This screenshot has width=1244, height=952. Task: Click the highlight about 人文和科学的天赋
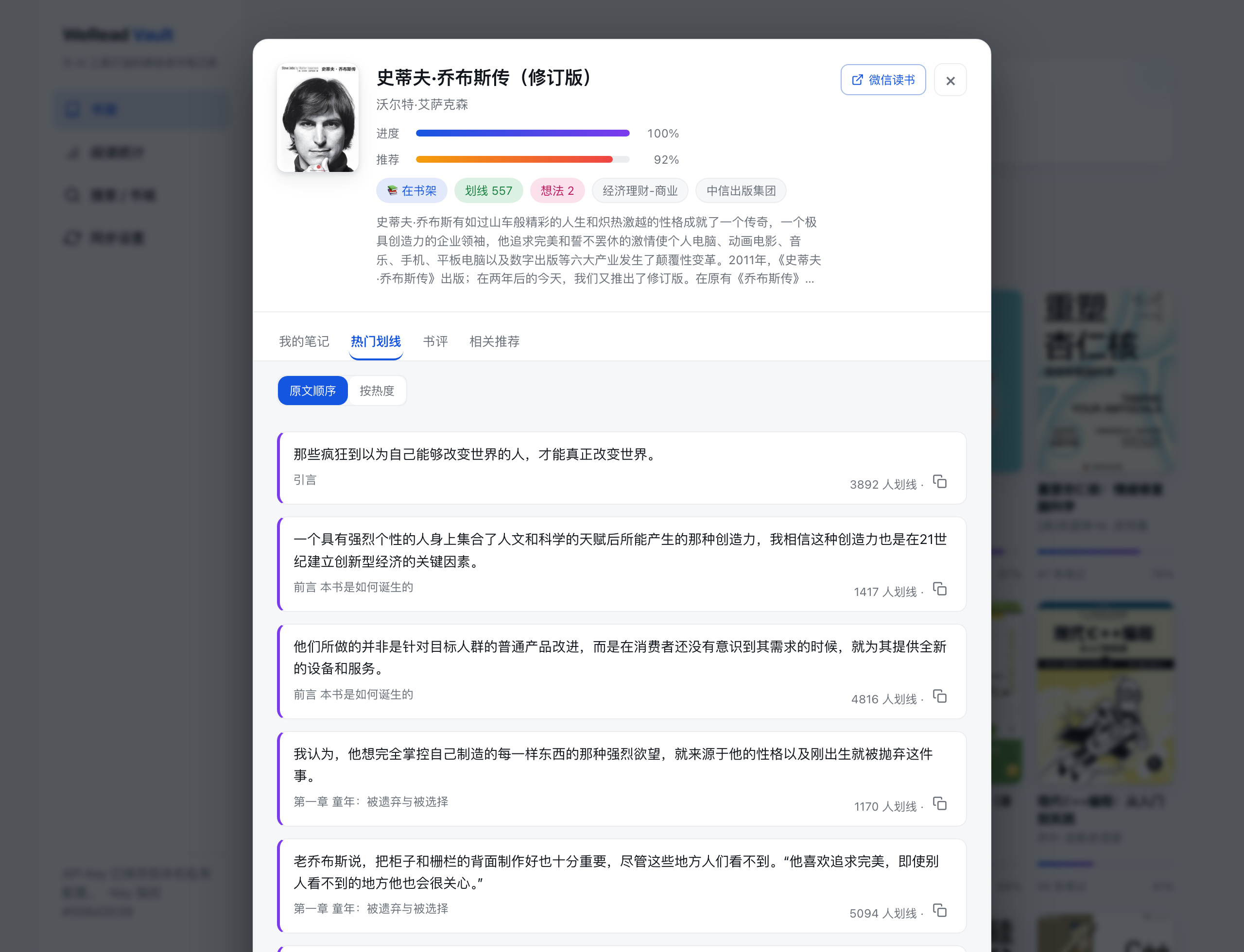click(623, 564)
